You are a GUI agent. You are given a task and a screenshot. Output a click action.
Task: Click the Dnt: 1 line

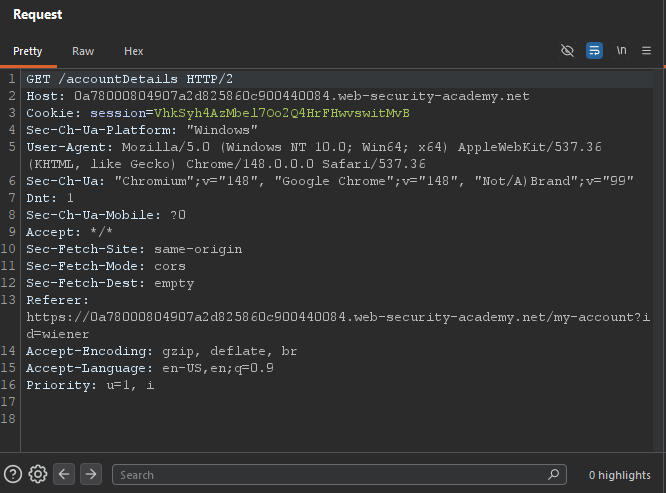tap(50, 198)
